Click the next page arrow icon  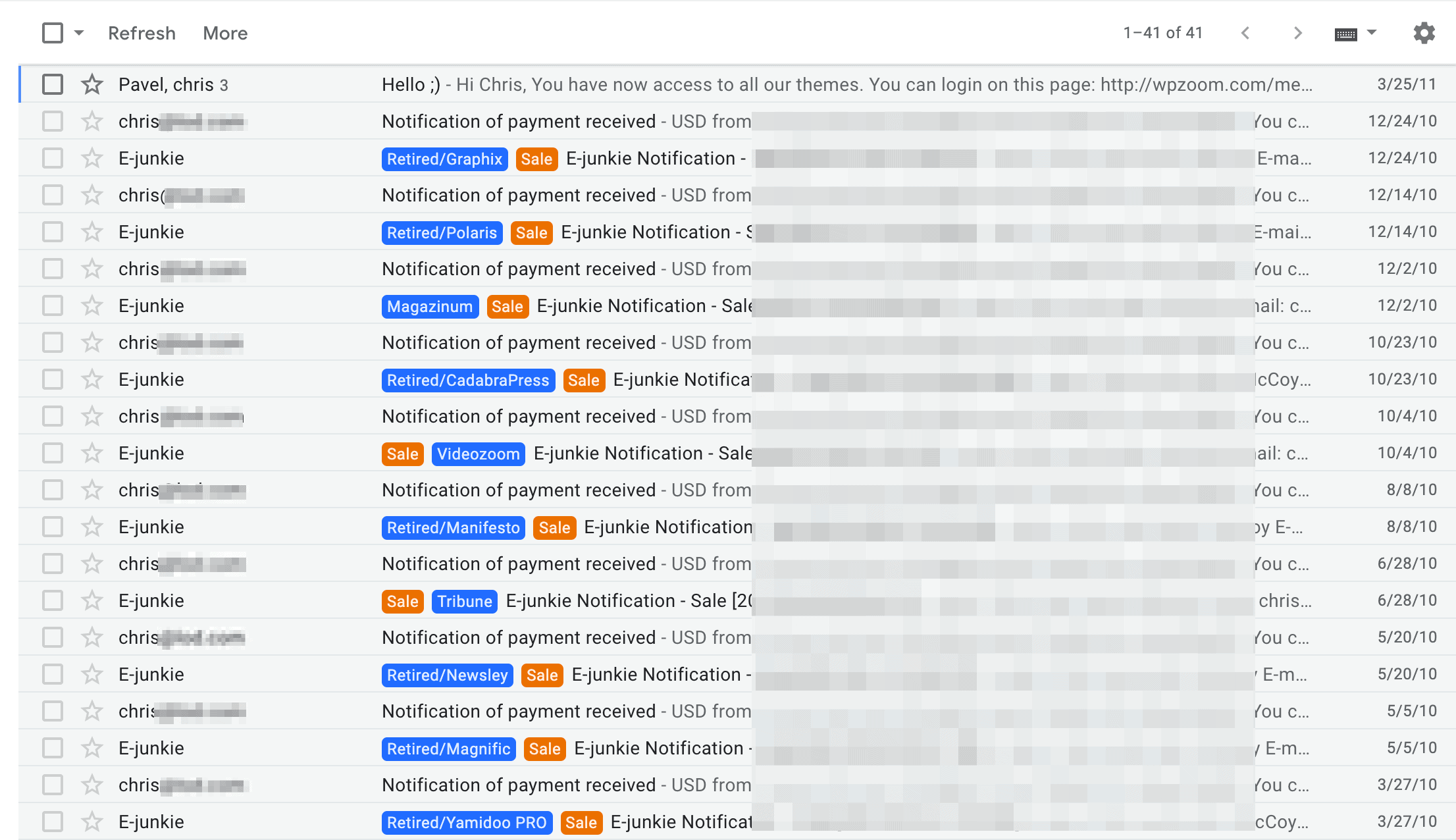[x=1298, y=32]
